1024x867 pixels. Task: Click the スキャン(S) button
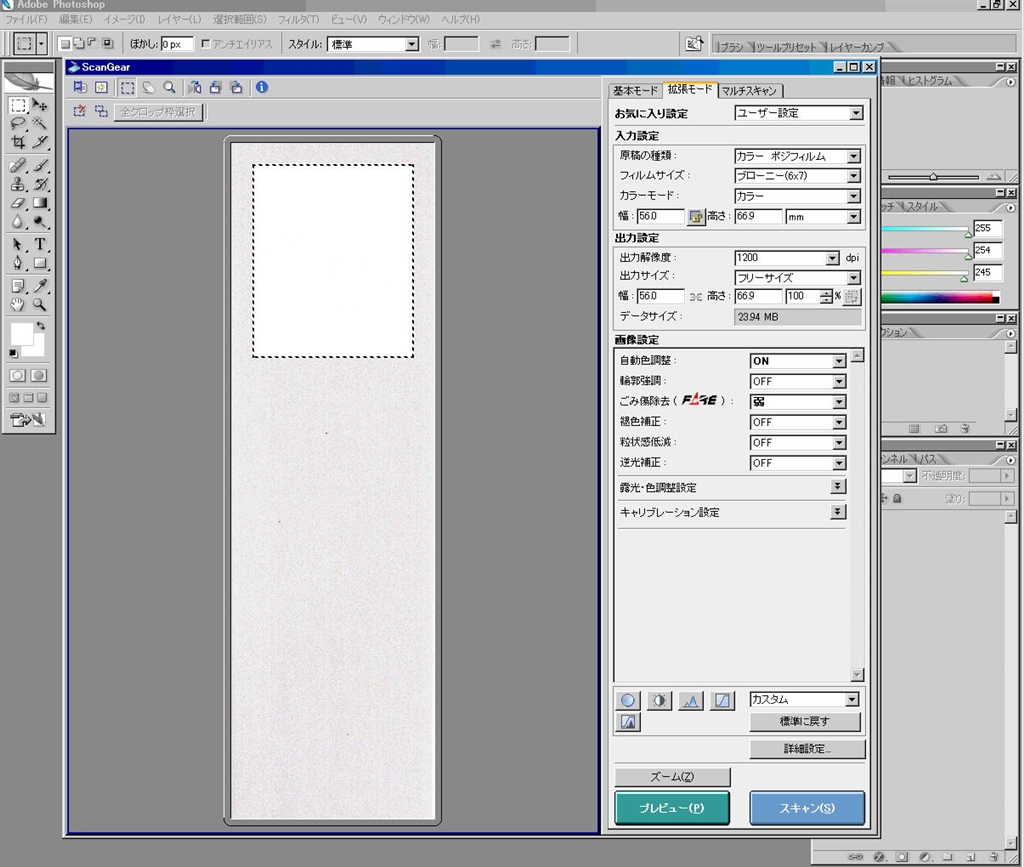tap(806, 808)
